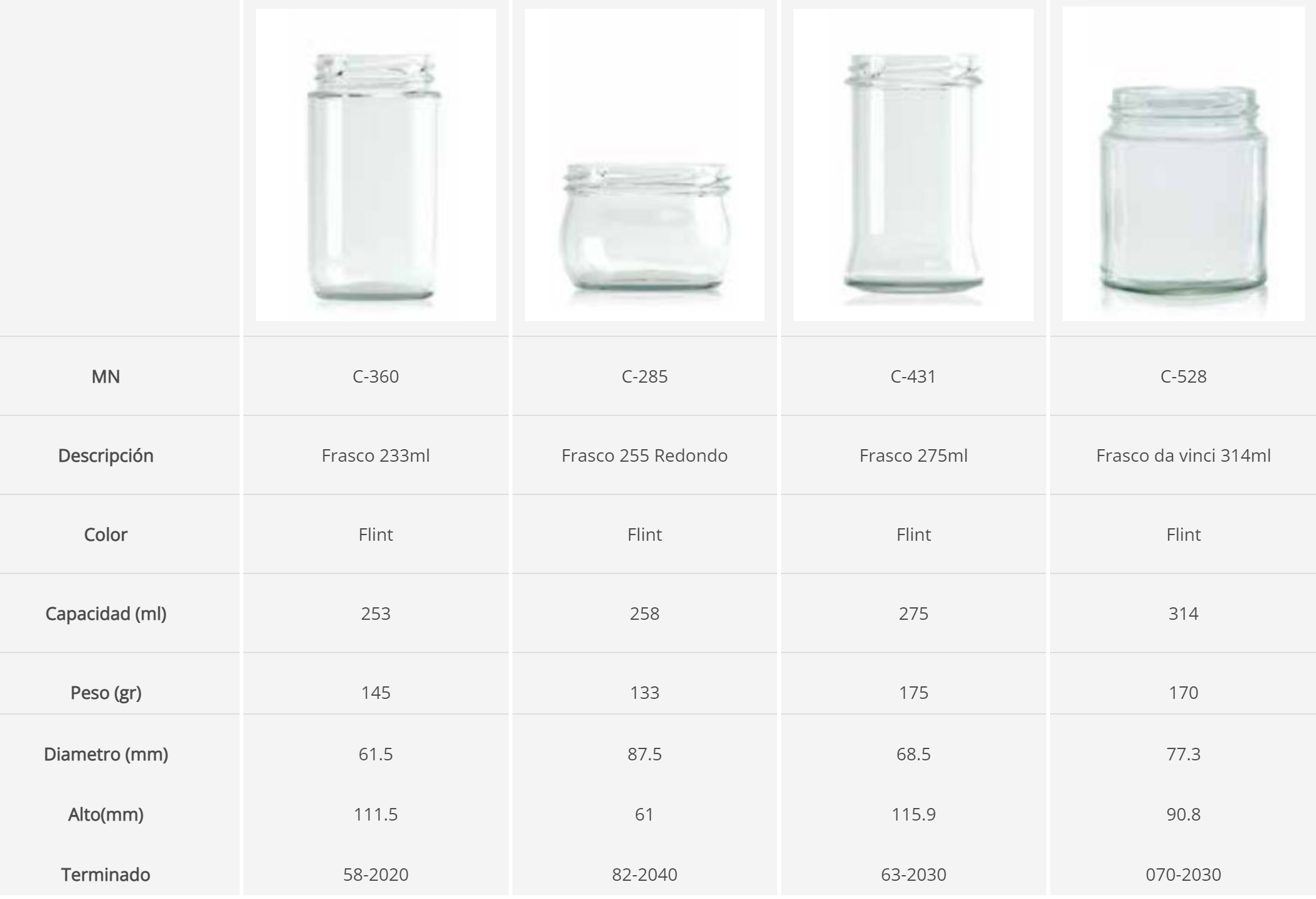Select Frasco 255 Redondo description
Image resolution: width=1316 pixels, height=899 pixels.
pyautogui.click(x=644, y=455)
